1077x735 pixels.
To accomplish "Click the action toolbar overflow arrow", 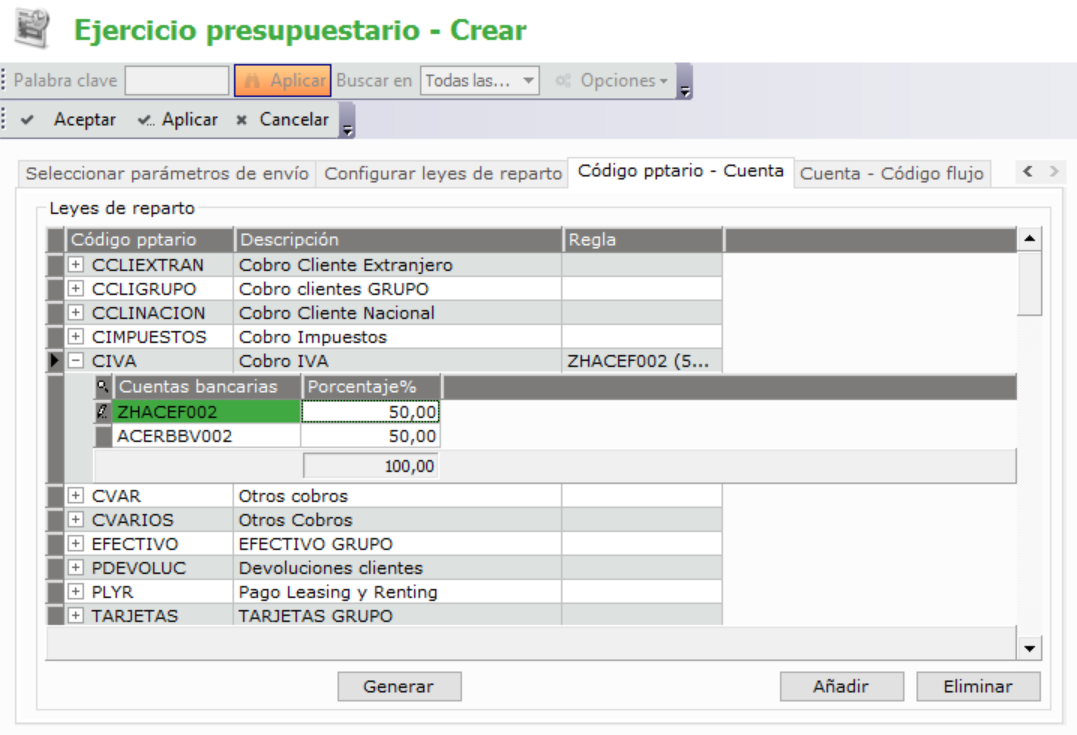I will 347,129.
